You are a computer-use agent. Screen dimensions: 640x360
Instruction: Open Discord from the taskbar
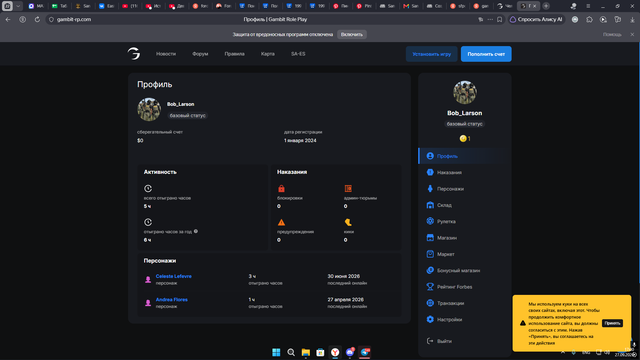350,352
